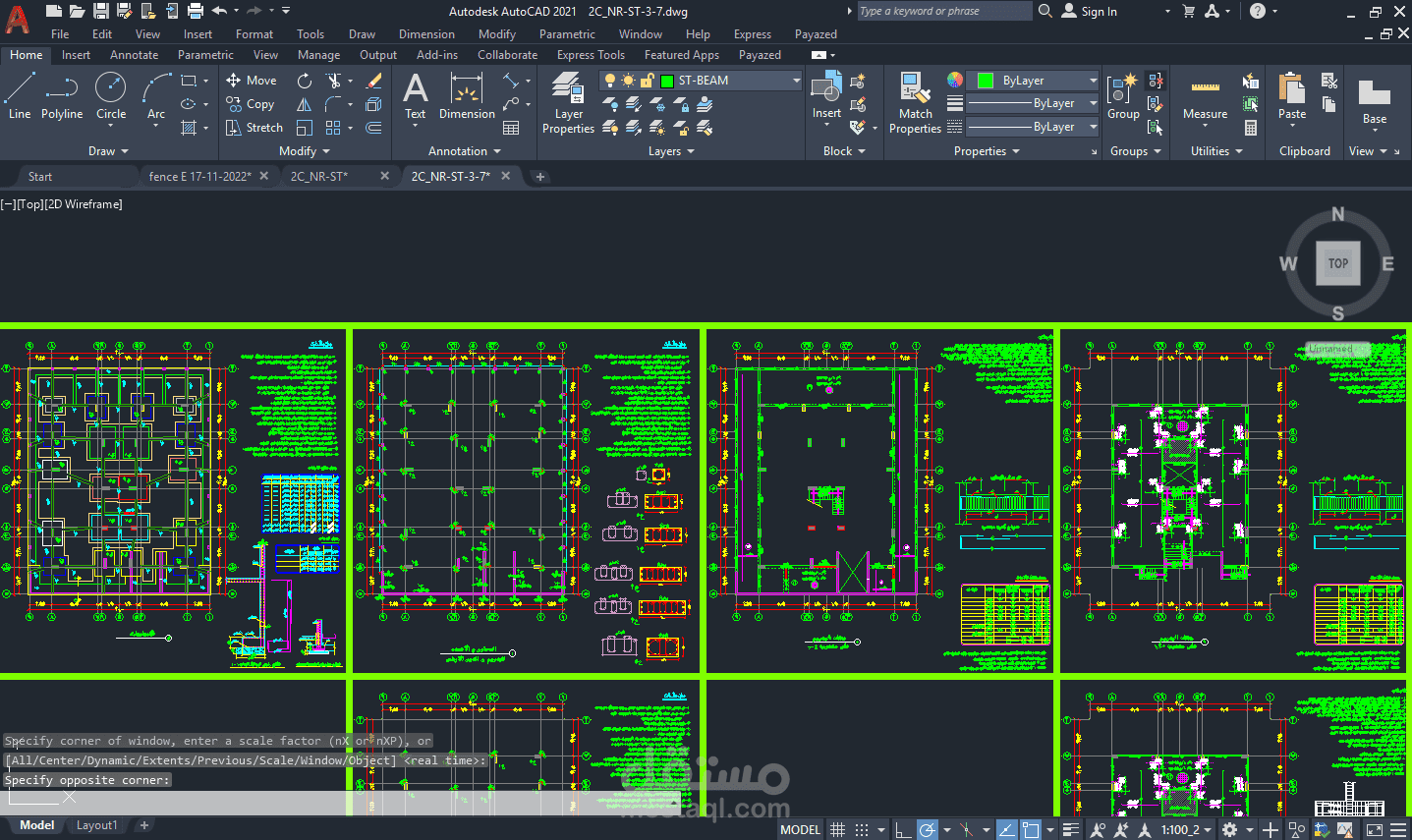Launch the Stretch command
Screen dimensions: 1412x840
click(254, 128)
